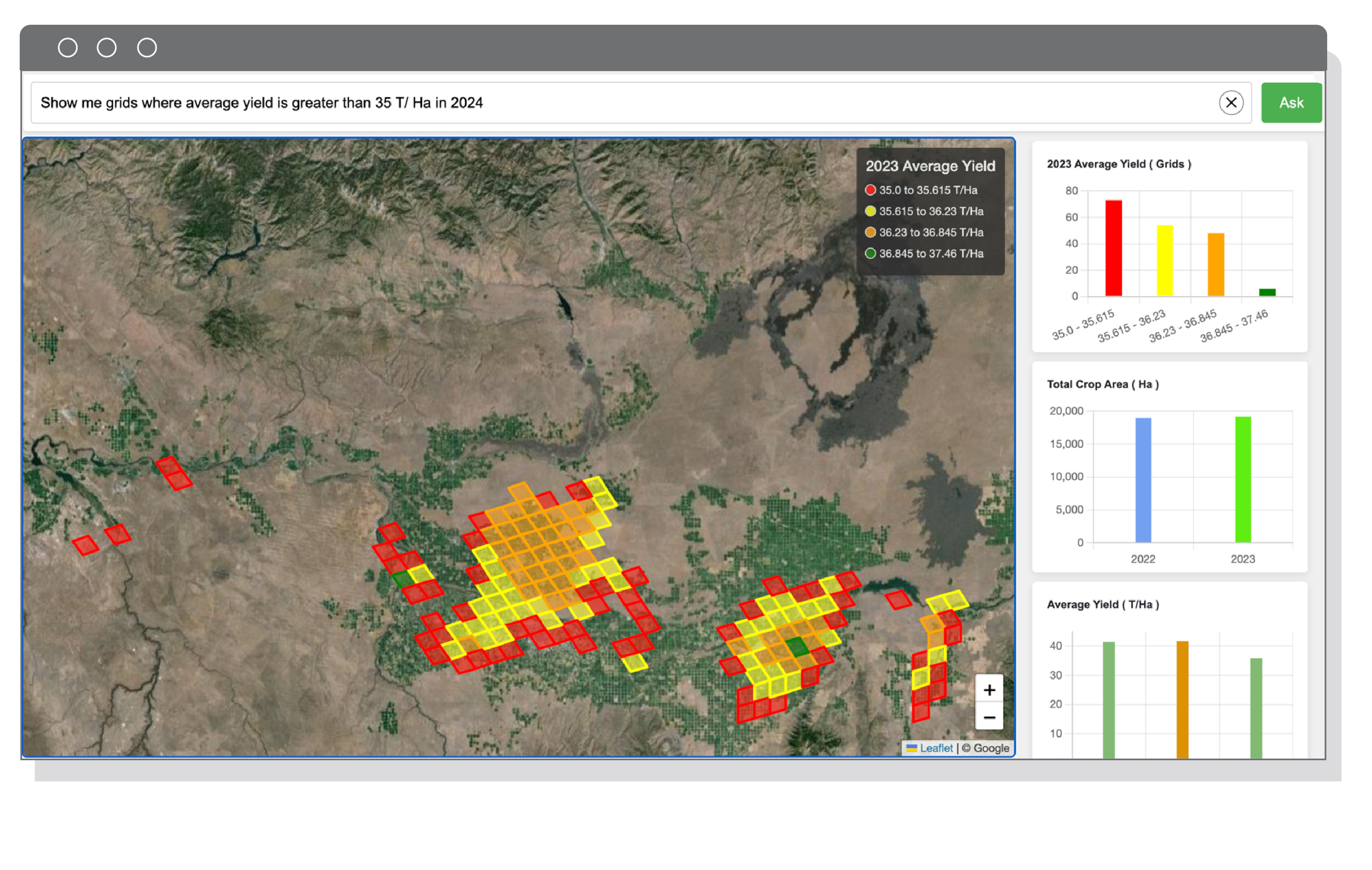The width and height of the screenshot is (1372, 870).
Task: Click the green Ask button
Action: (1291, 102)
